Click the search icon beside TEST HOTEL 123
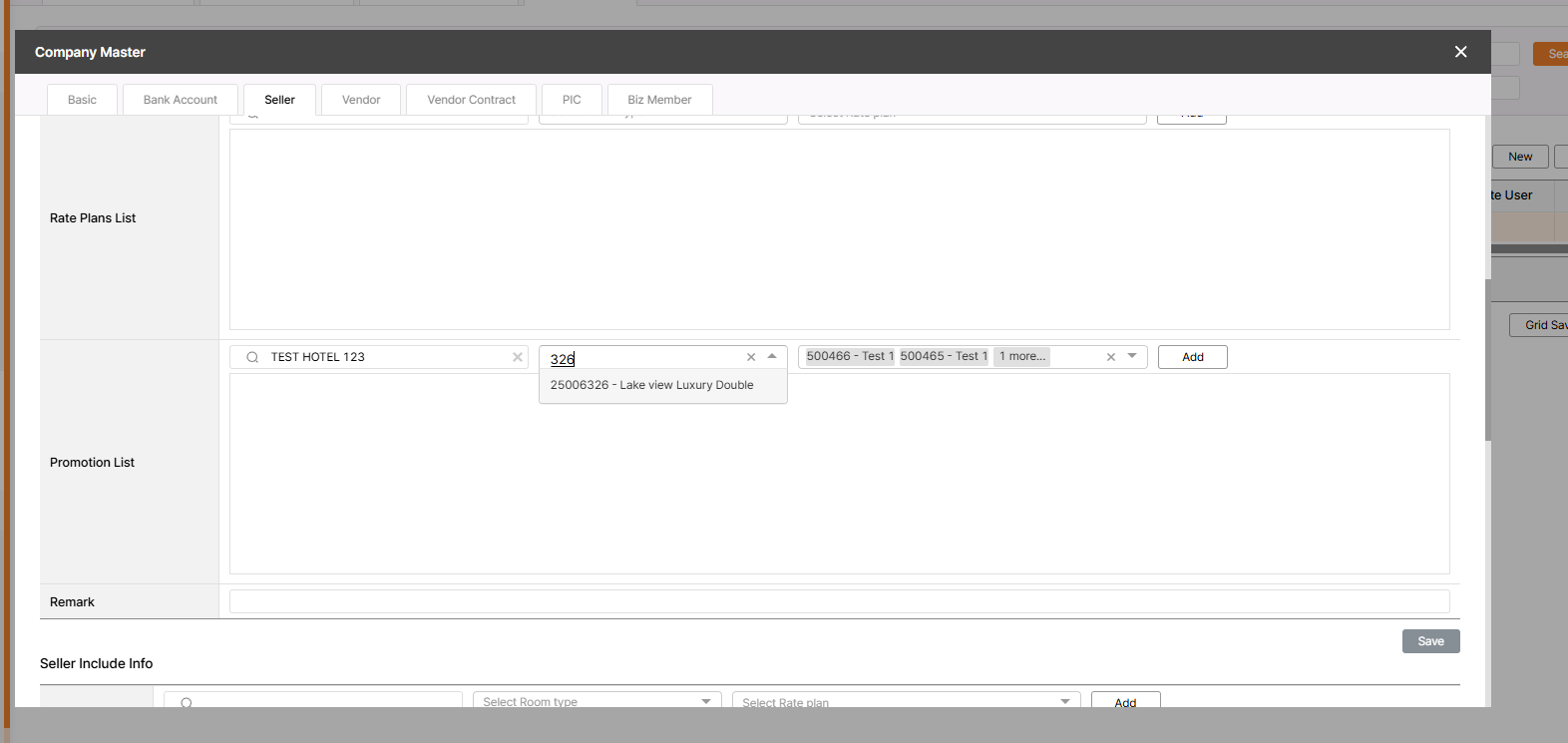This screenshot has height=743, width=1568. (252, 357)
